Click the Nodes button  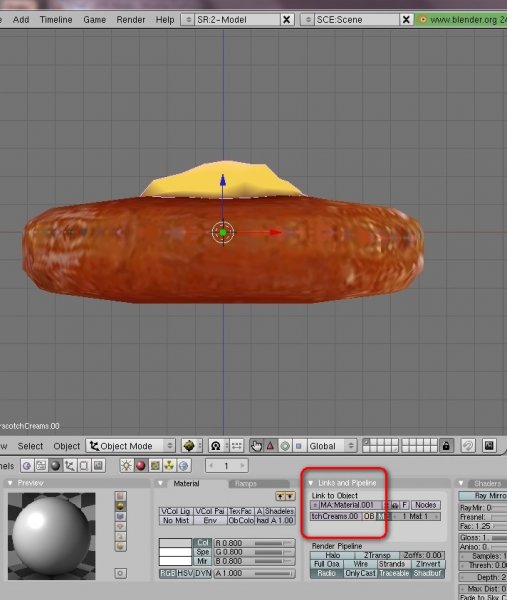425,505
